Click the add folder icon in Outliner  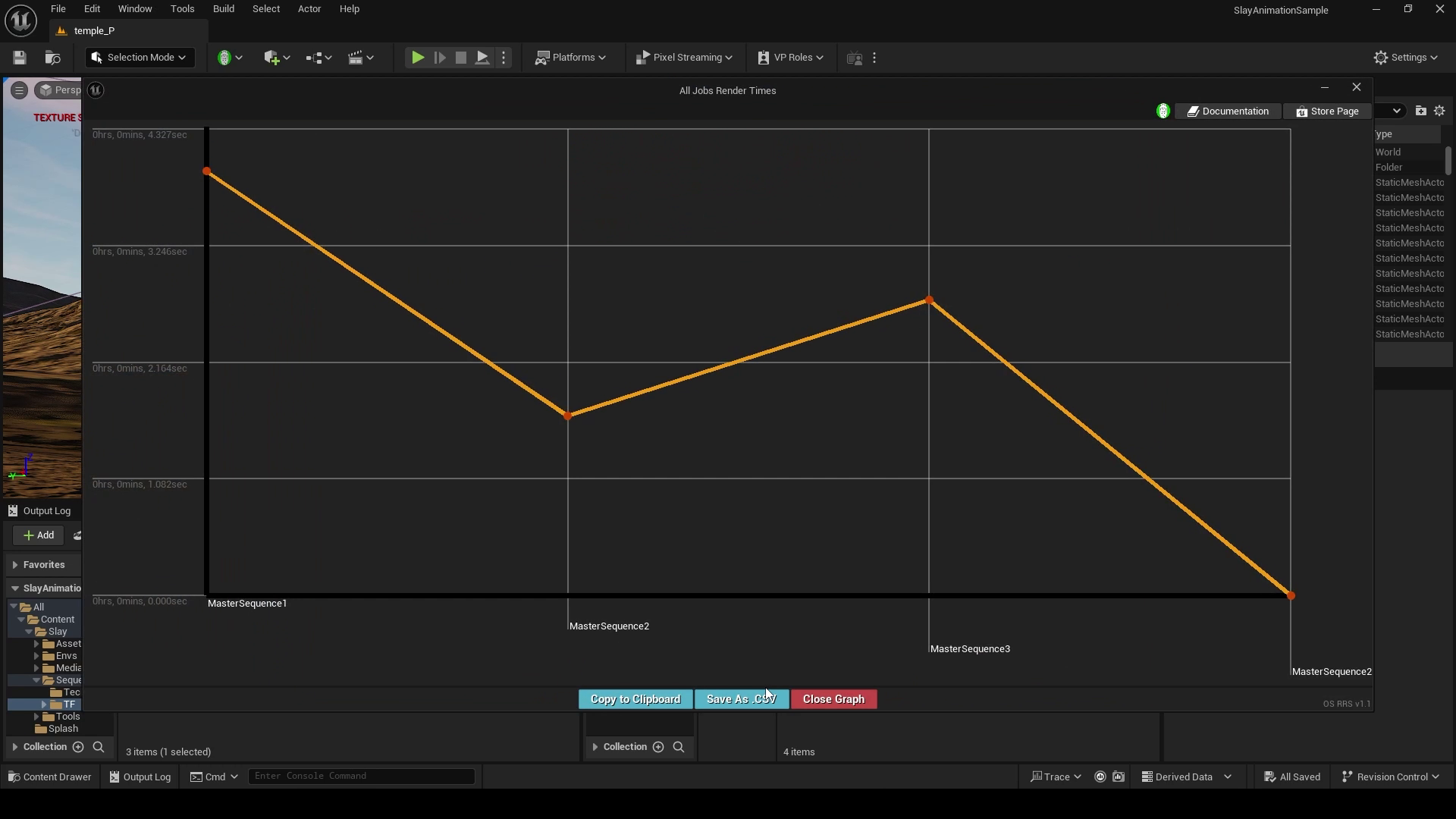[1420, 111]
